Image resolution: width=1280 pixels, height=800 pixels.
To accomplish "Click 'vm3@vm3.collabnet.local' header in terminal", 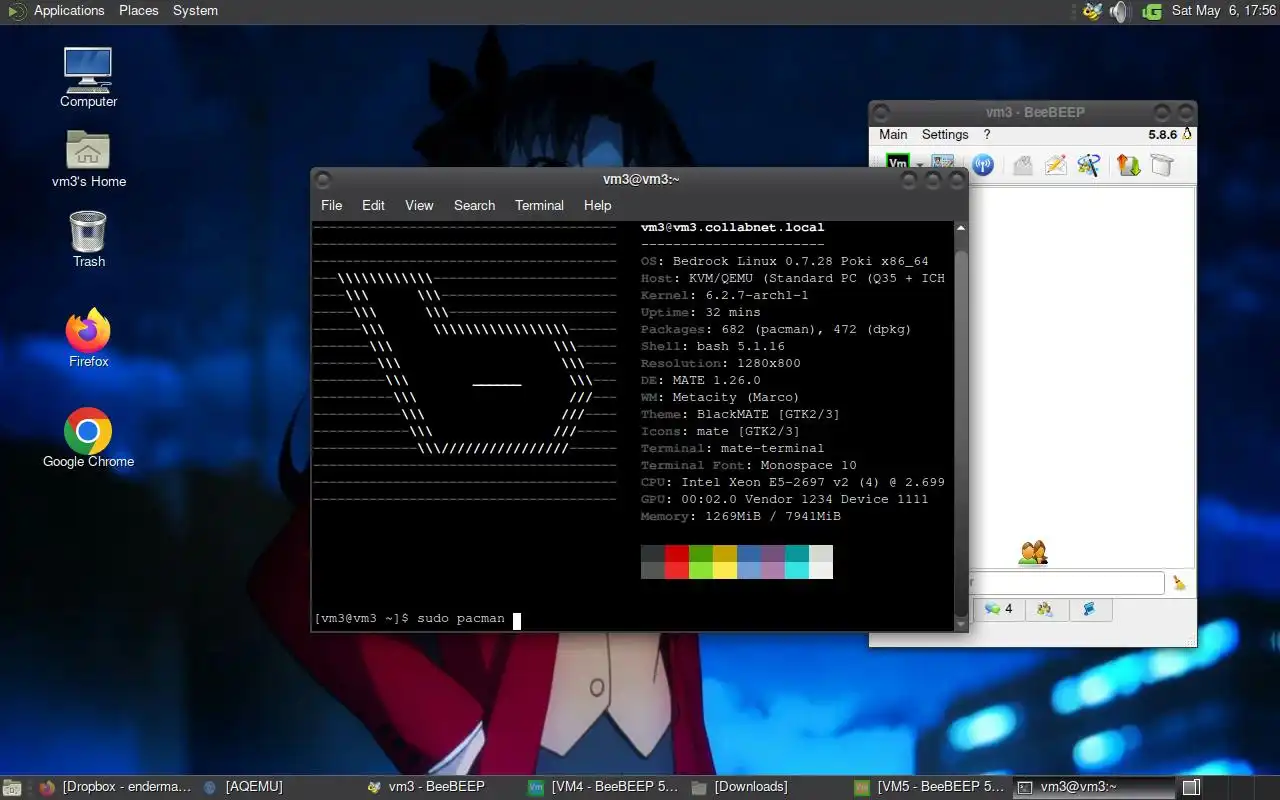I will point(733,227).
